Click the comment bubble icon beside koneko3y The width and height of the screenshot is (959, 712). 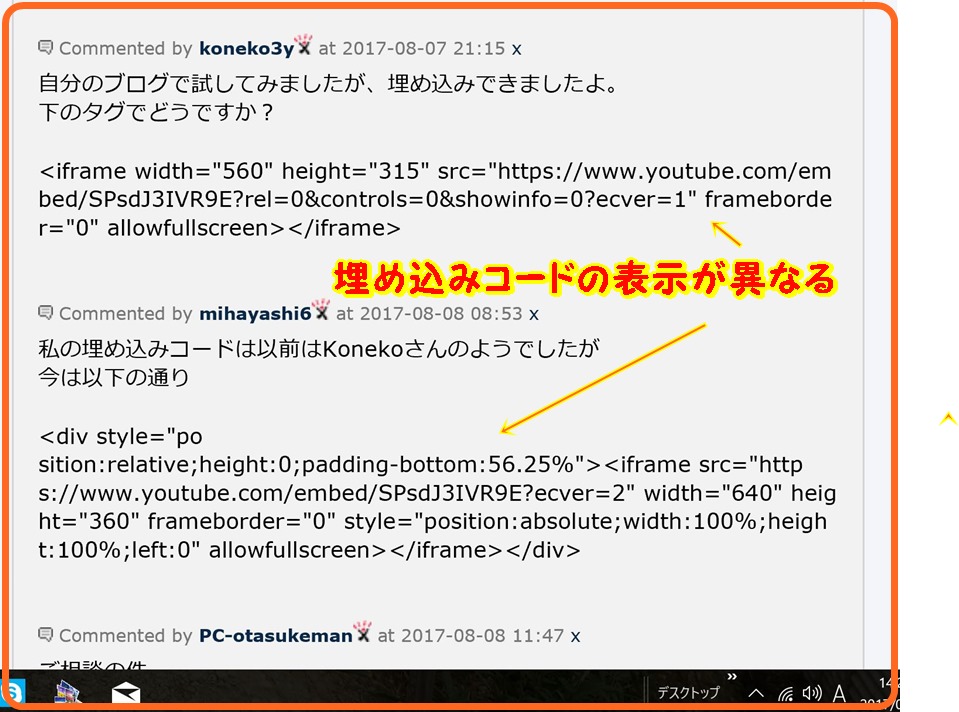[x=45, y=47]
